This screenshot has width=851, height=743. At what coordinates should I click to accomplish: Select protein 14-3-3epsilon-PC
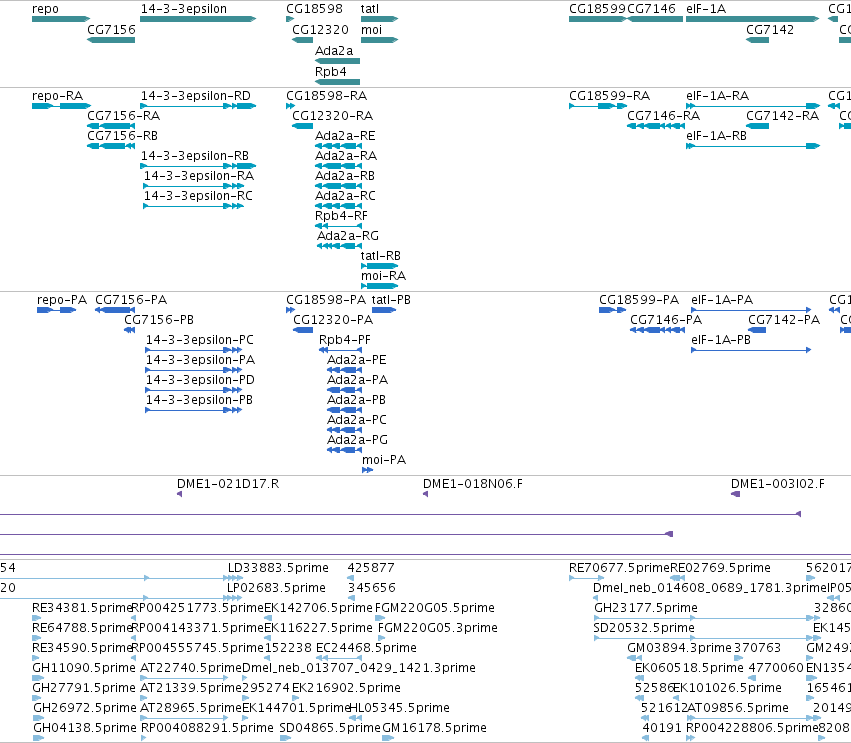[194, 350]
